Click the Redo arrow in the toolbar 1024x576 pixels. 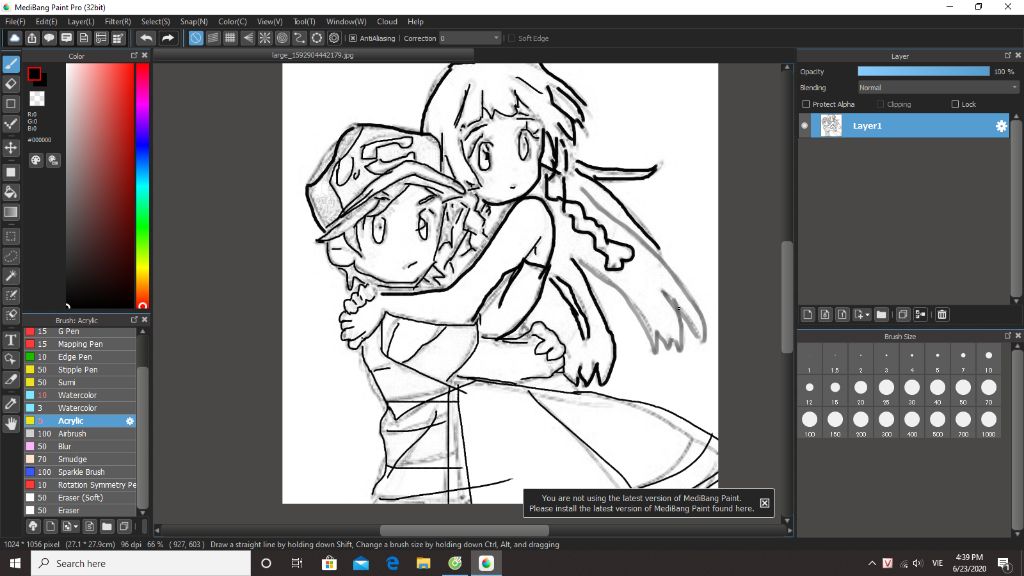click(168, 38)
